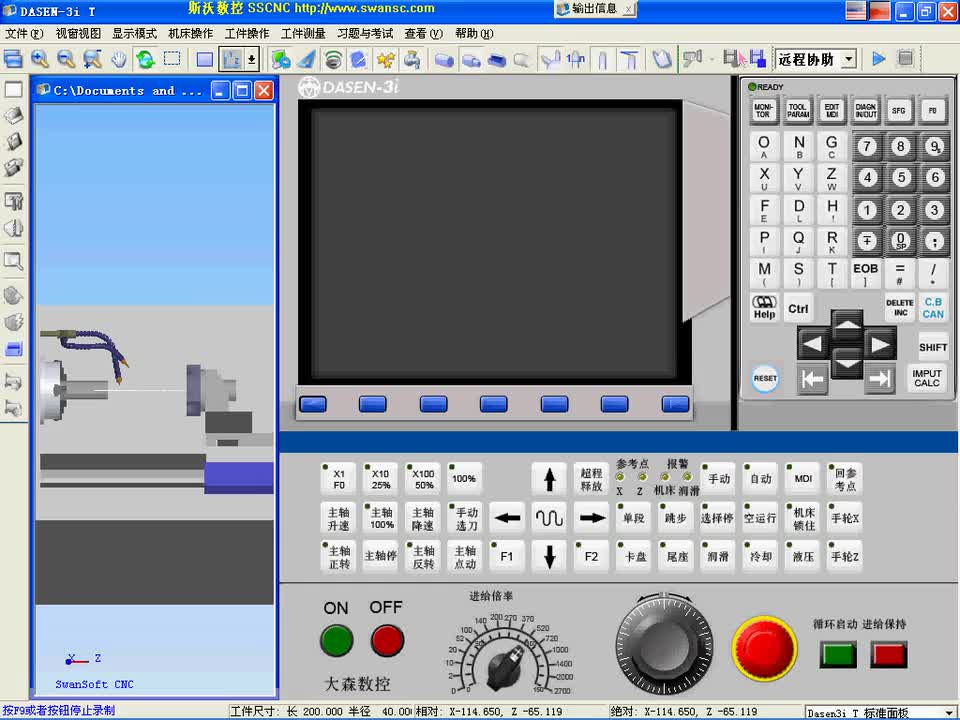
Task: Click the axis jog right arrow button
Action: [x=591, y=518]
